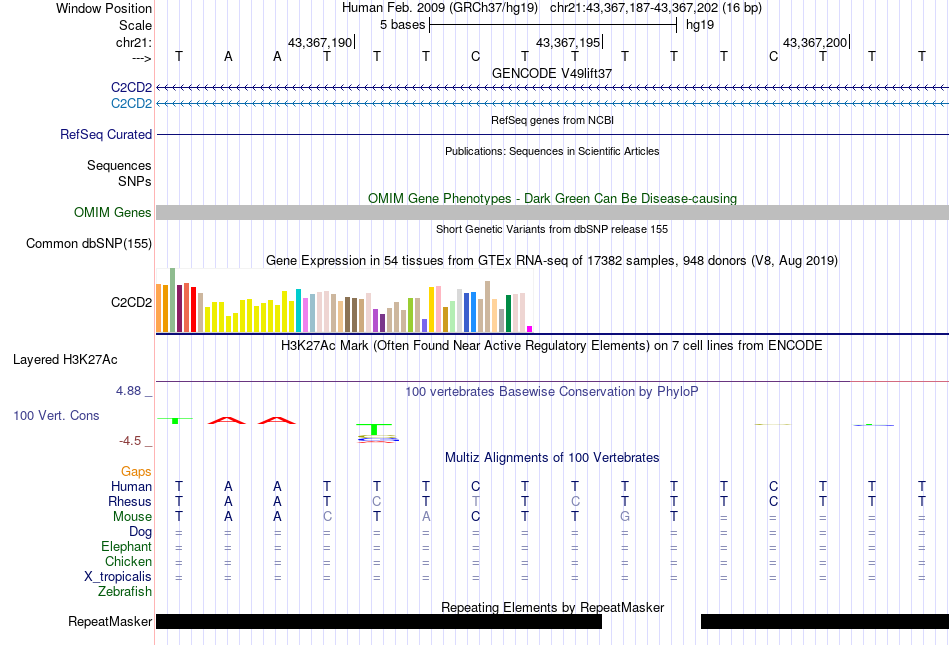Click the chr21: base position label
Screen dimensions: 950x645
point(134,42)
